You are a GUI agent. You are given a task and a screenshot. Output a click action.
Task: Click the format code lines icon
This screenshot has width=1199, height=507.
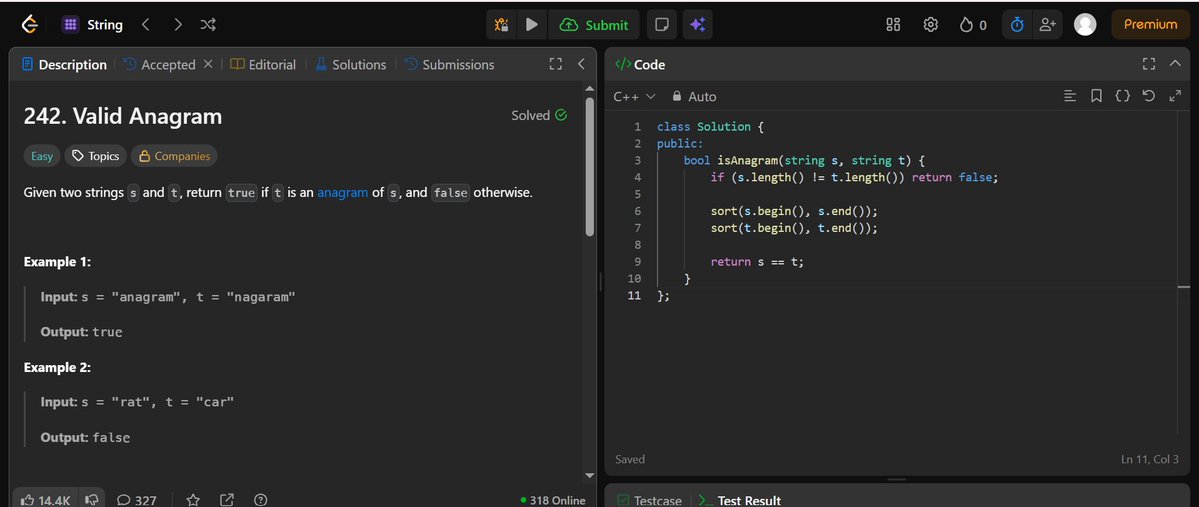[1071, 96]
